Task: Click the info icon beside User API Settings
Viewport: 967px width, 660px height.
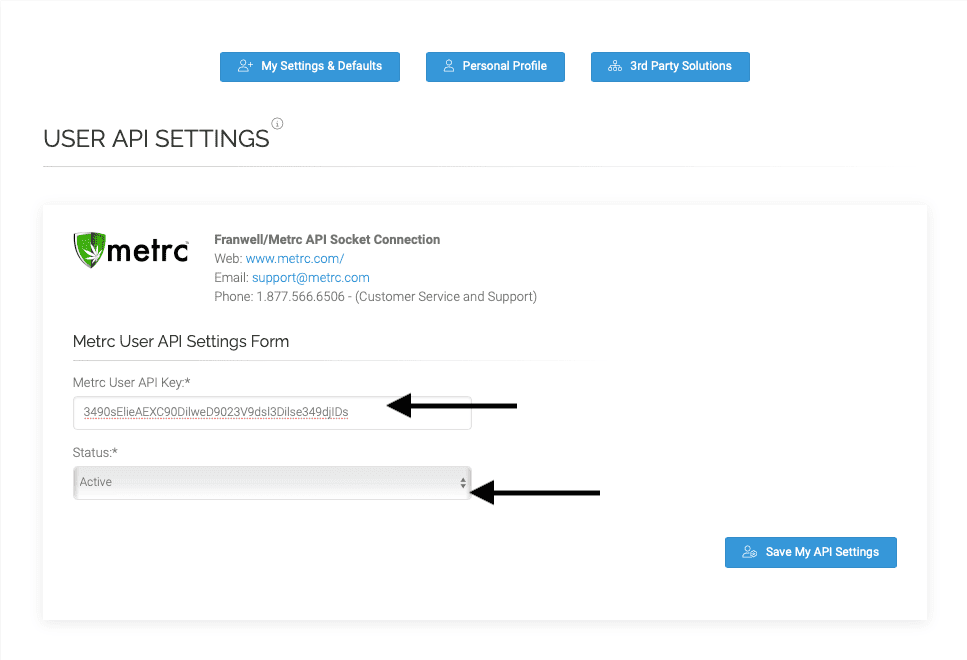Action: pos(278,123)
